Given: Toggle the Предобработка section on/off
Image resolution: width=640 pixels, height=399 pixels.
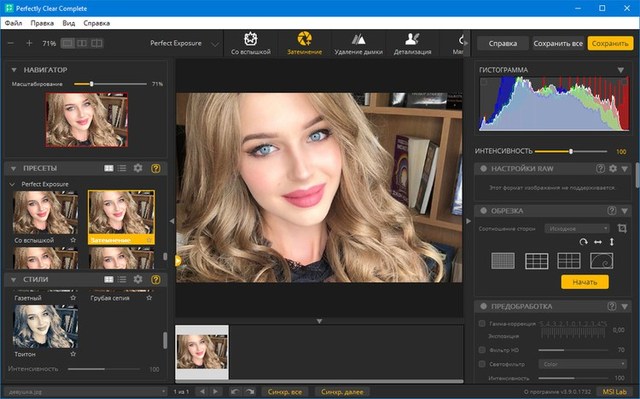Looking at the screenshot, I should pos(484,306).
